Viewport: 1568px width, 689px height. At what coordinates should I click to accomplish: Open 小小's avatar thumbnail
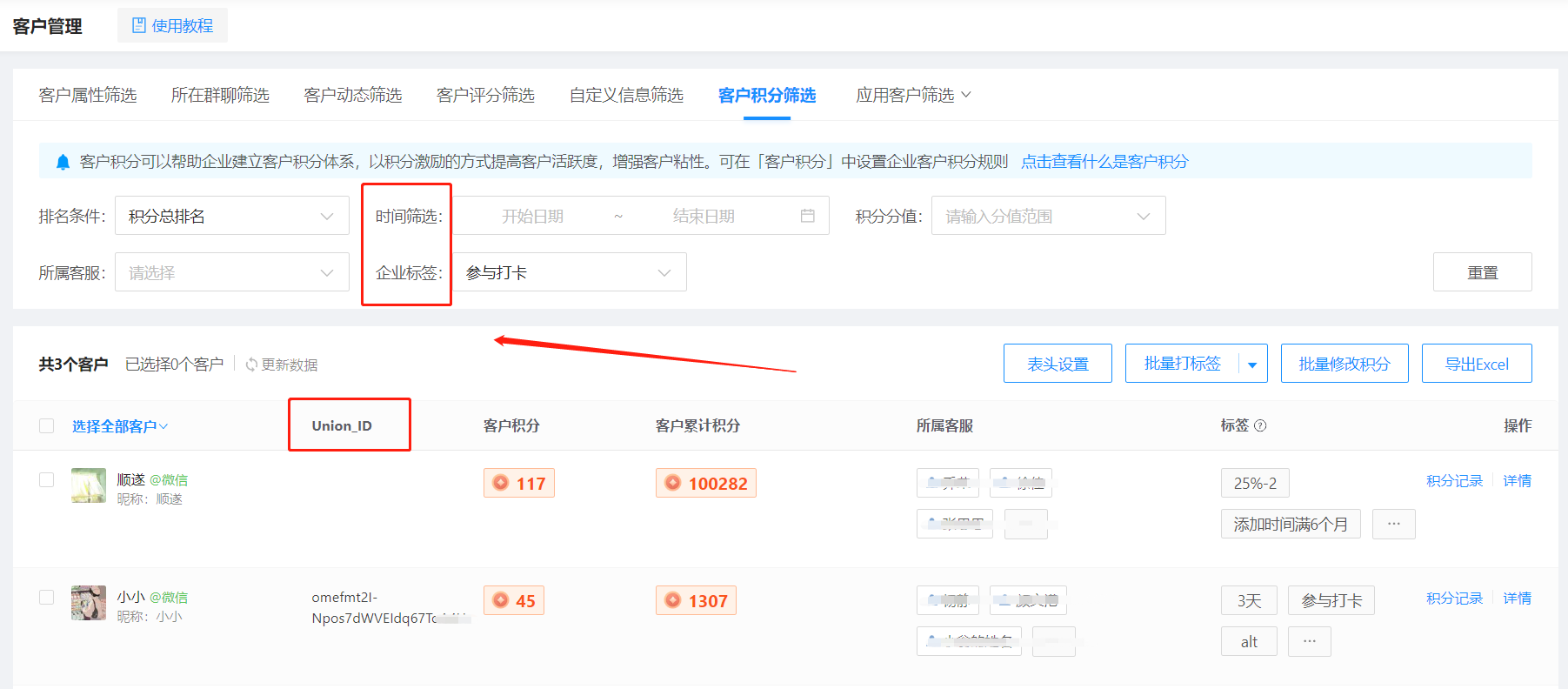(89, 603)
